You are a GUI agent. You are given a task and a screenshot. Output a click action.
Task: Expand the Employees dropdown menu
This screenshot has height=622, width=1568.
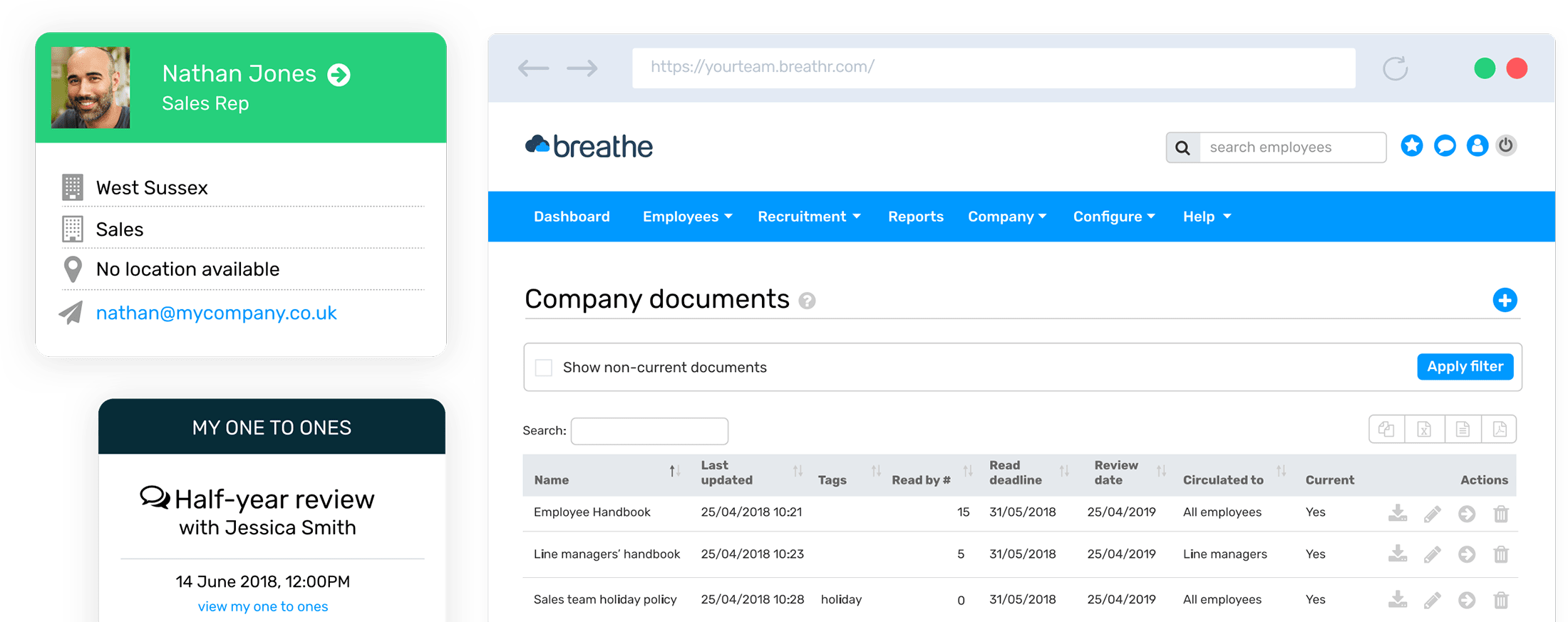[687, 217]
